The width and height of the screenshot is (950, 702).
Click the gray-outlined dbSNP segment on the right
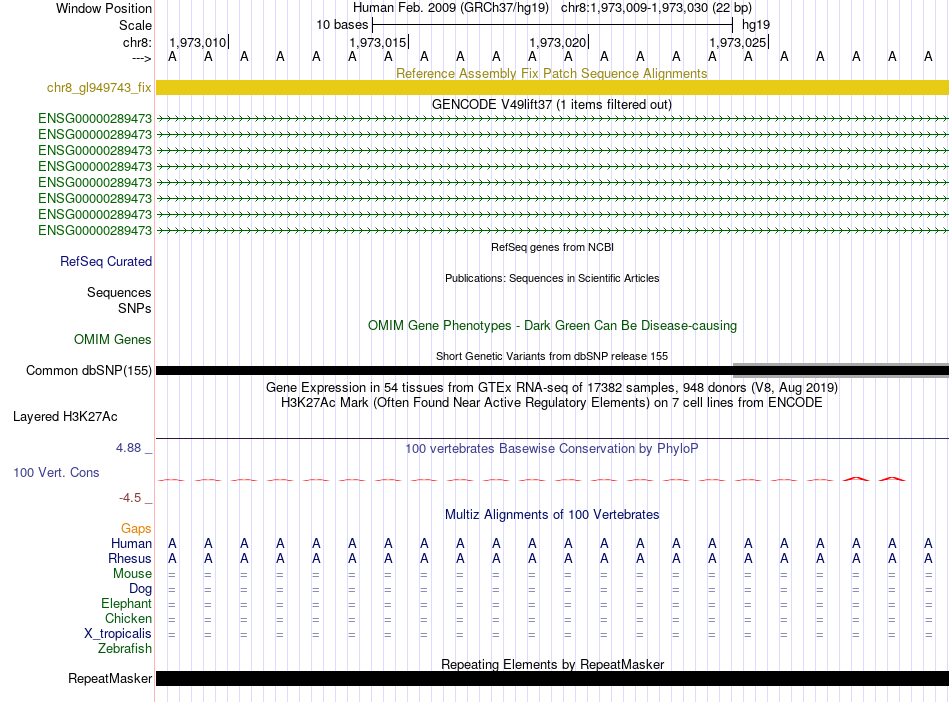point(841,370)
